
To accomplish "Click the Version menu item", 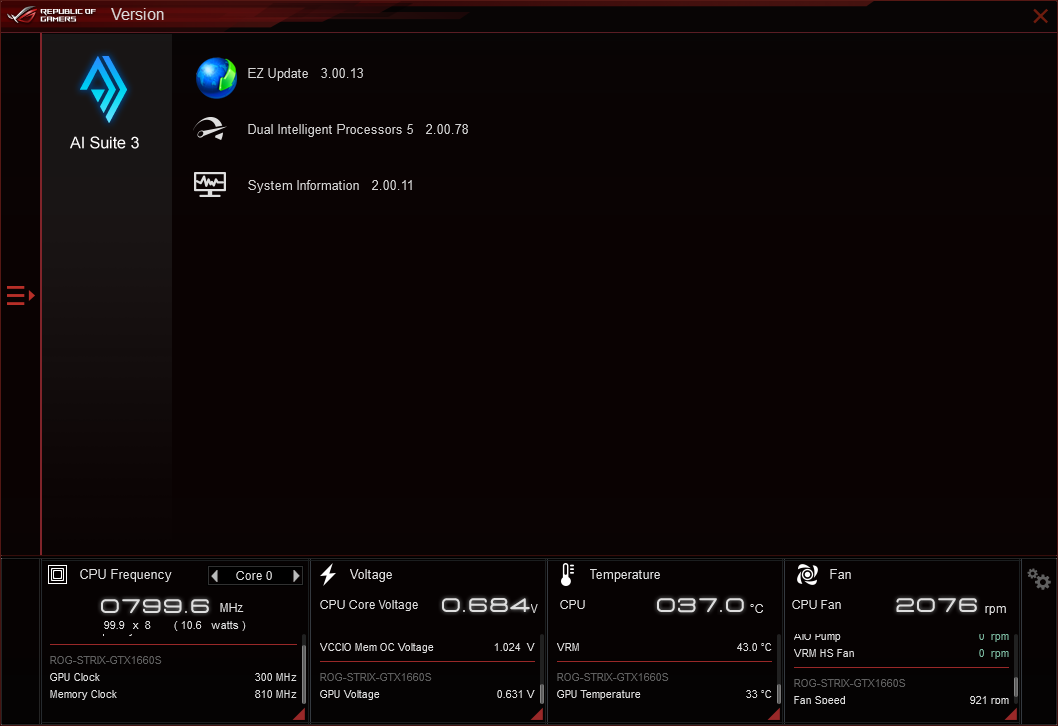I will (137, 14).
